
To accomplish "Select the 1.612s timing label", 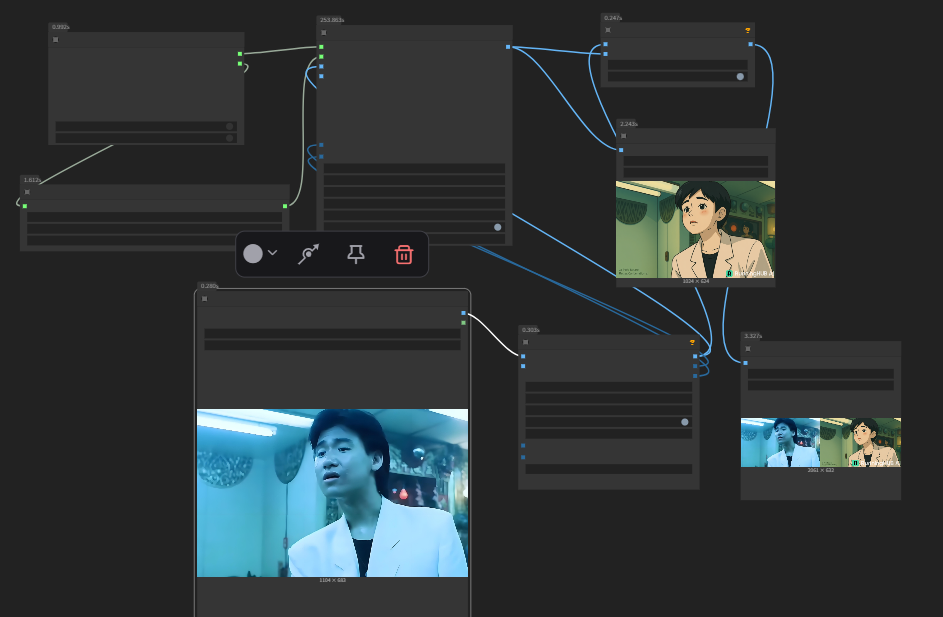I will (32, 180).
